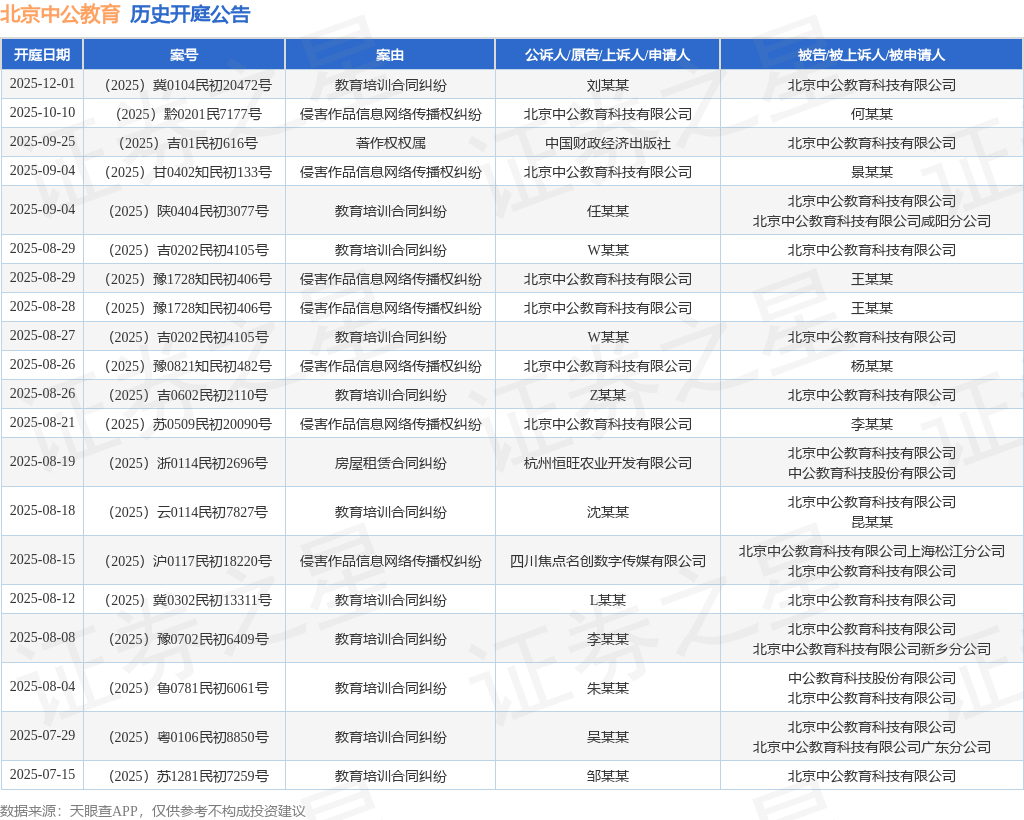1024x820 pixels.
Task: Click date 2025-08-21
Action: coord(42,422)
